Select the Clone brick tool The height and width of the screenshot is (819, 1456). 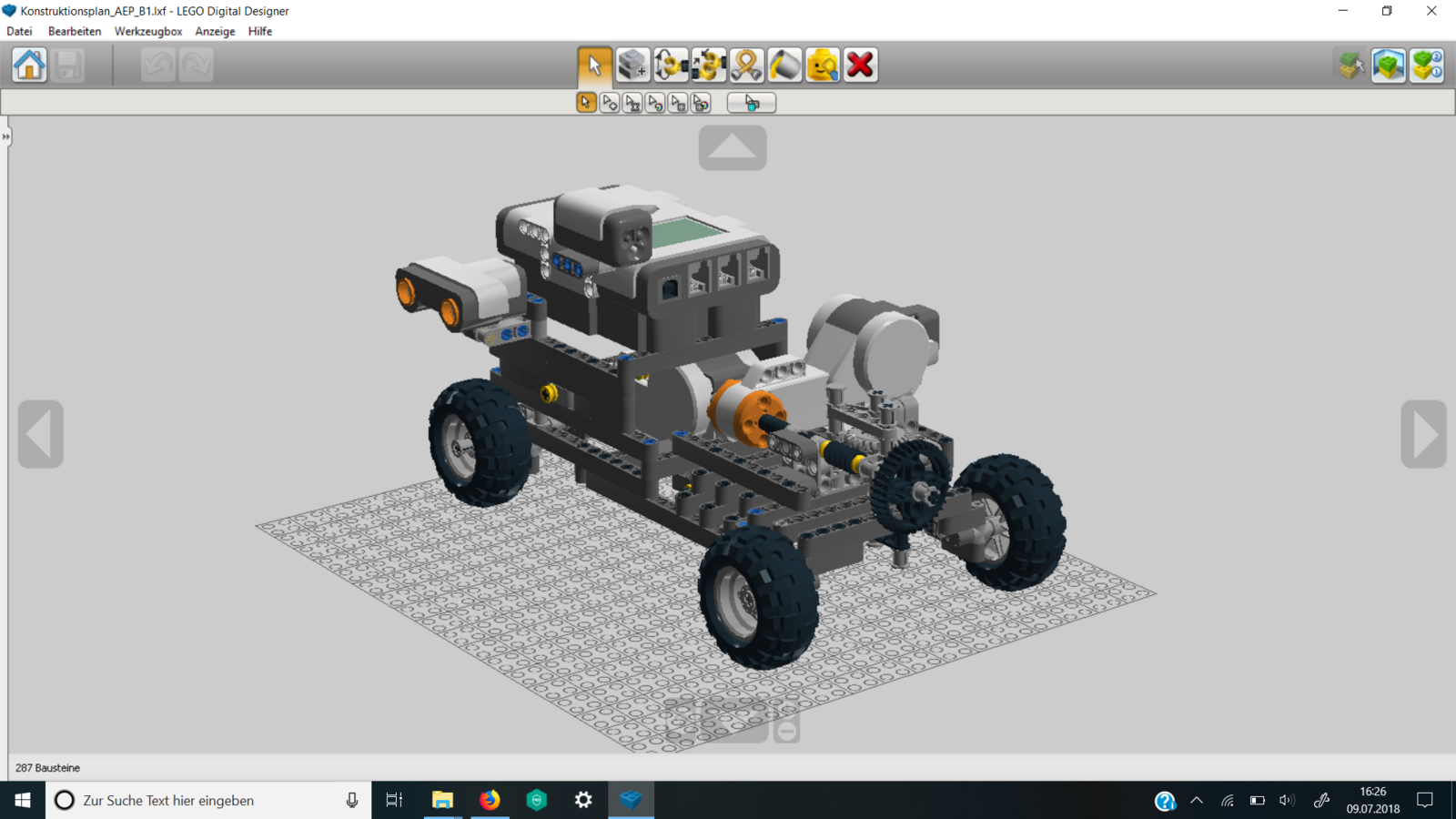pyautogui.click(x=632, y=66)
